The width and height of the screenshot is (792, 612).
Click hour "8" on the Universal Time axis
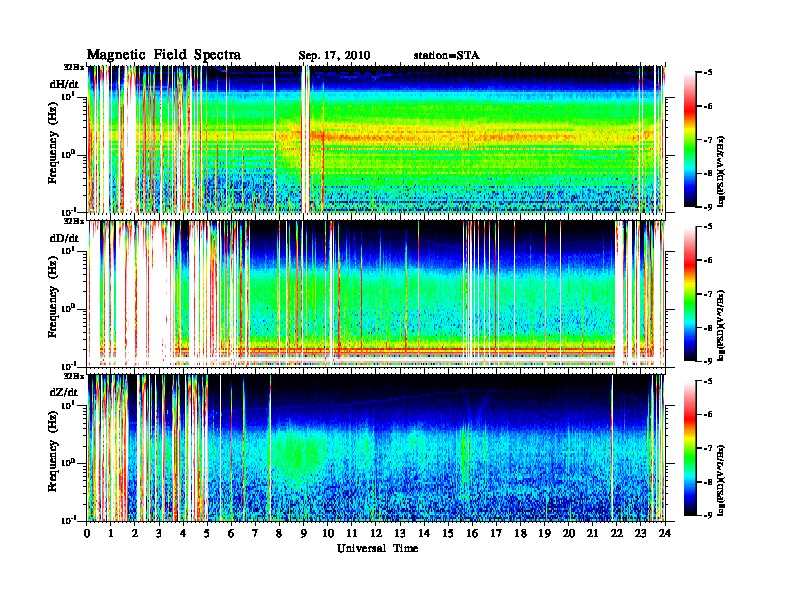point(279,533)
